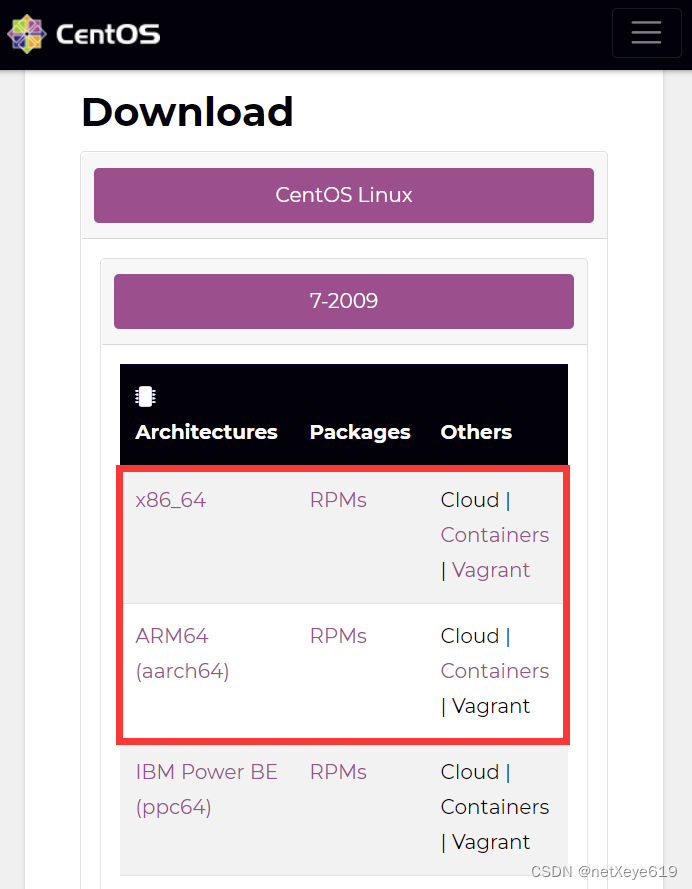Click the Packages column header

click(360, 432)
